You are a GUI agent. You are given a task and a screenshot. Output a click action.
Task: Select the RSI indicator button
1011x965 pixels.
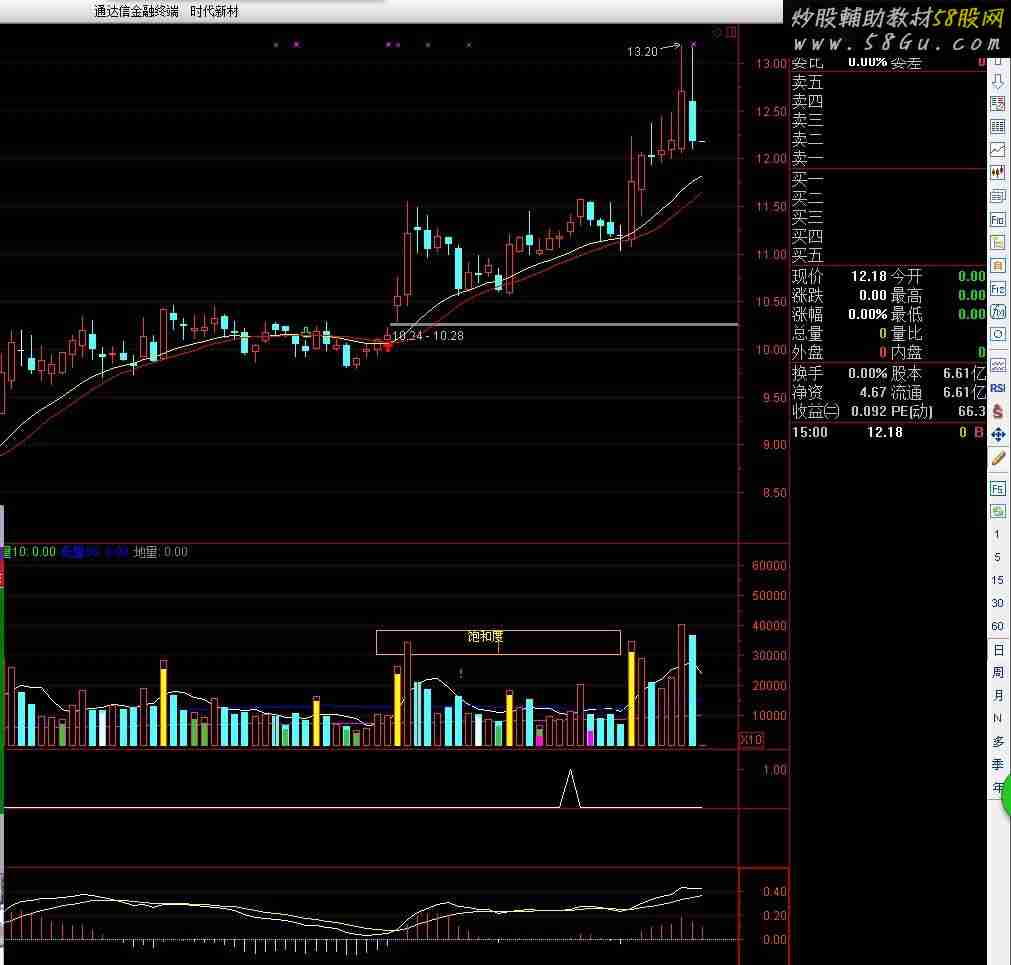[997, 388]
